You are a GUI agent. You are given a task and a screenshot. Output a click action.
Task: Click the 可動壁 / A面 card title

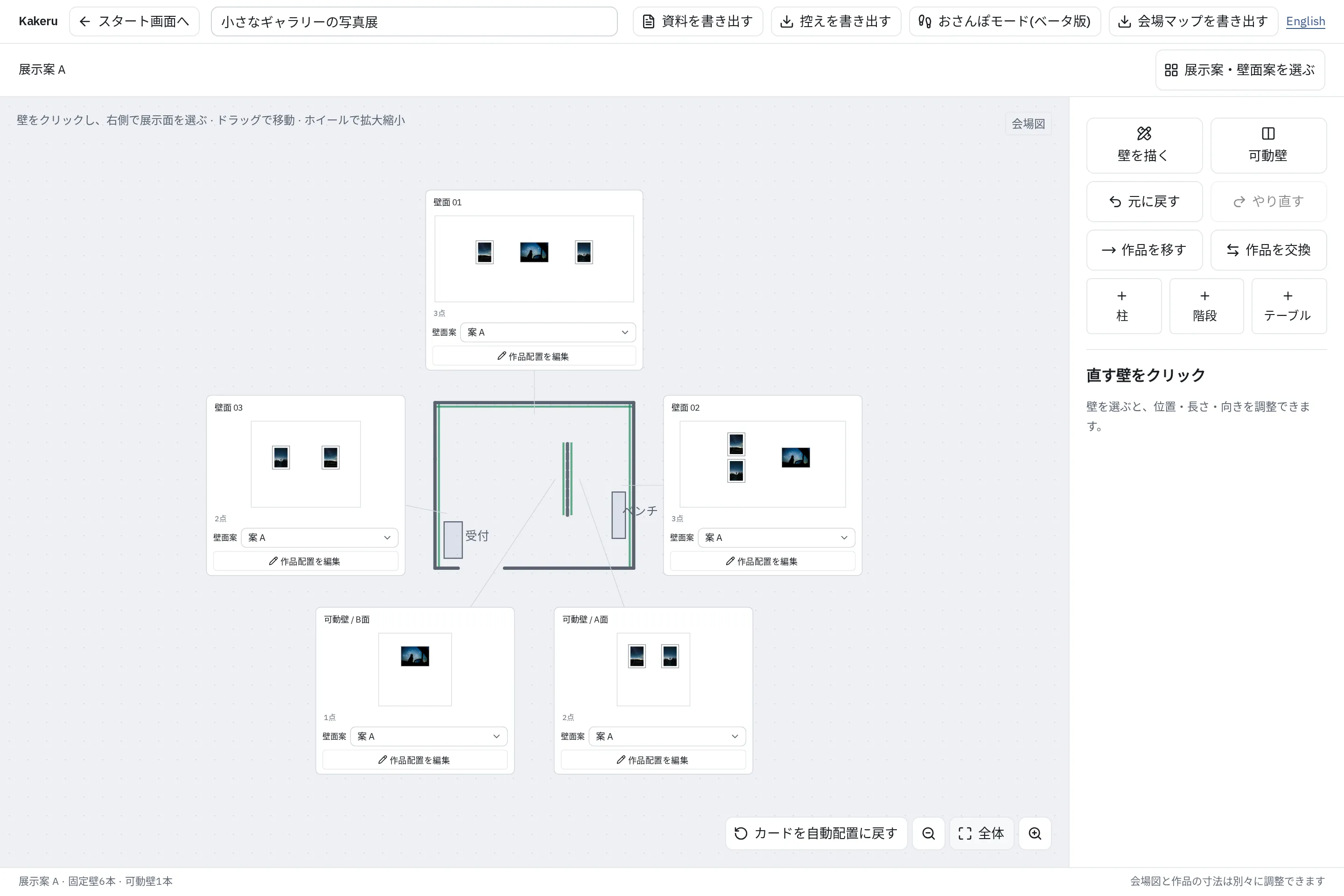tap(585, 619)
